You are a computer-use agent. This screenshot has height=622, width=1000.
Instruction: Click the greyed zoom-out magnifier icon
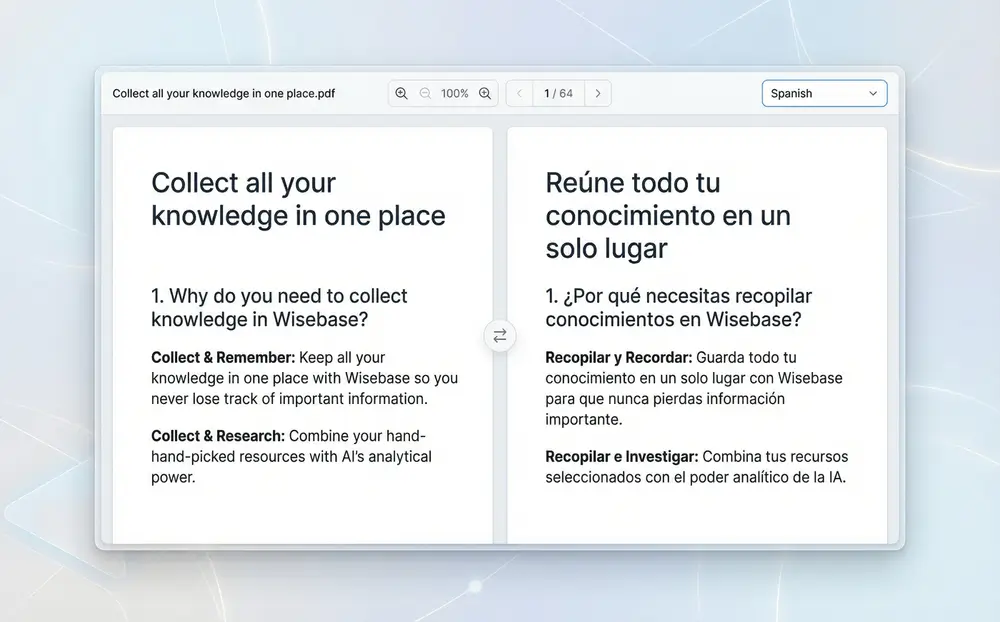click(425, 94)
